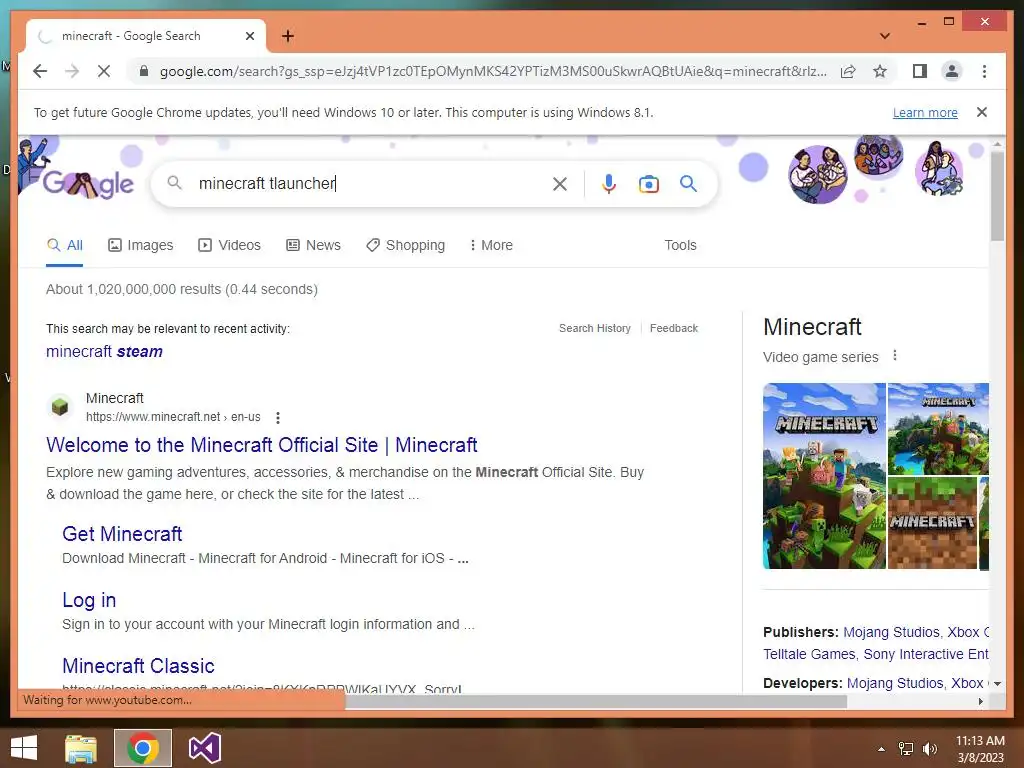
Task: Open the Get Minecraft sitelink
Action: (122, 534)
